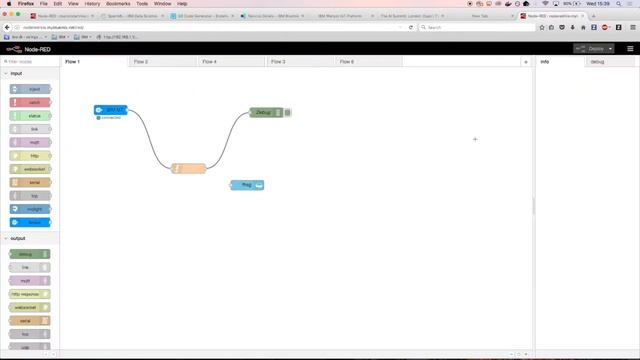Go back with the browser back arrow
Viewport: 640px width, 360px height.
click(x=7, y=27)
